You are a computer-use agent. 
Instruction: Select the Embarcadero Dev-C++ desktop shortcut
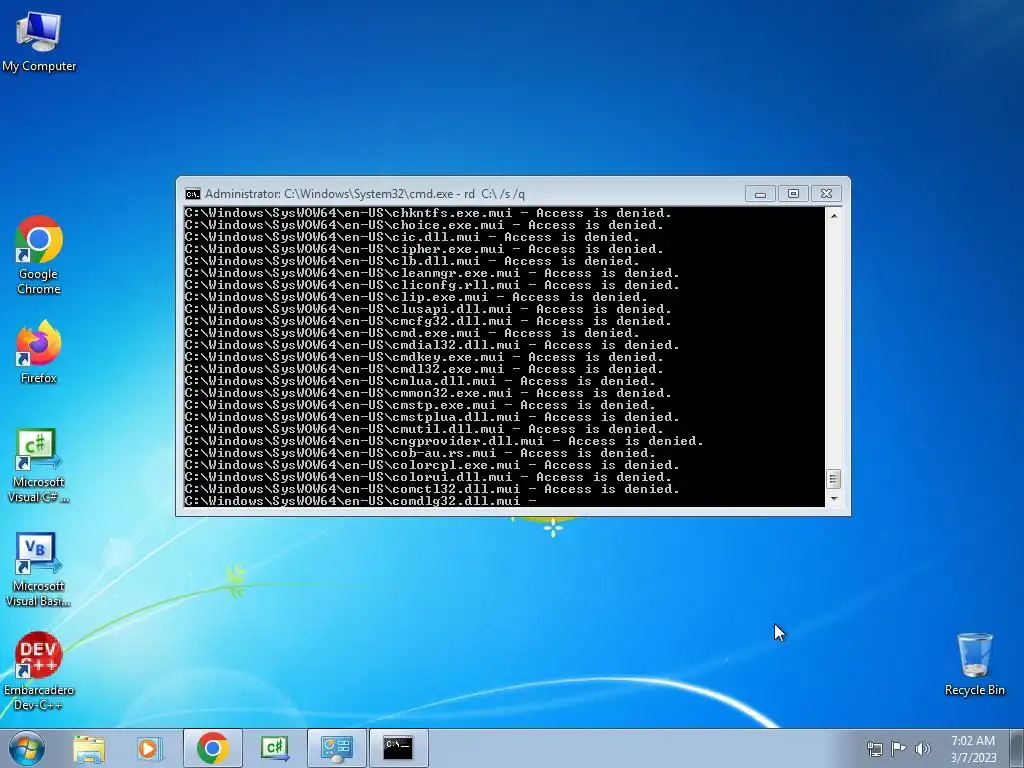[39, 671]
